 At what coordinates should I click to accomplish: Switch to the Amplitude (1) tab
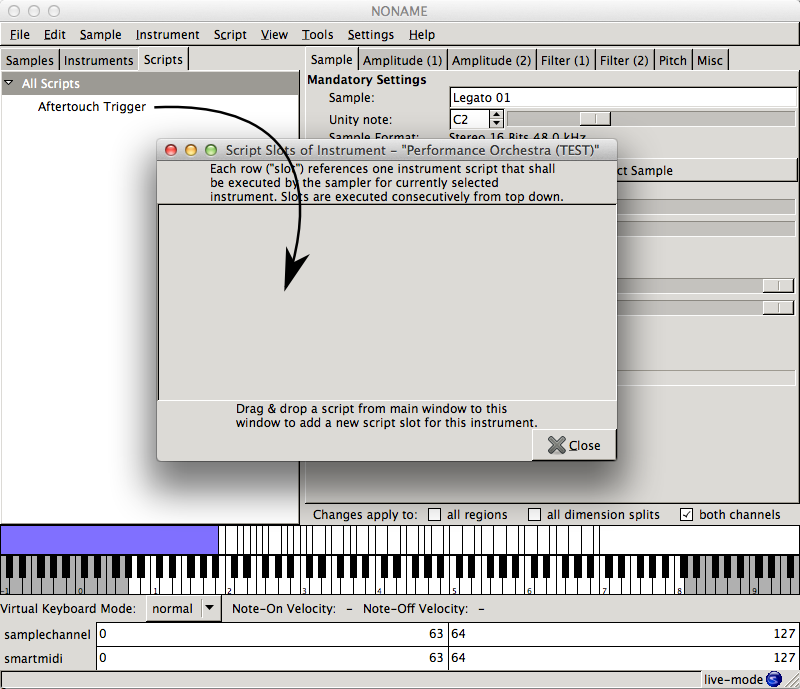pos(402,60)
